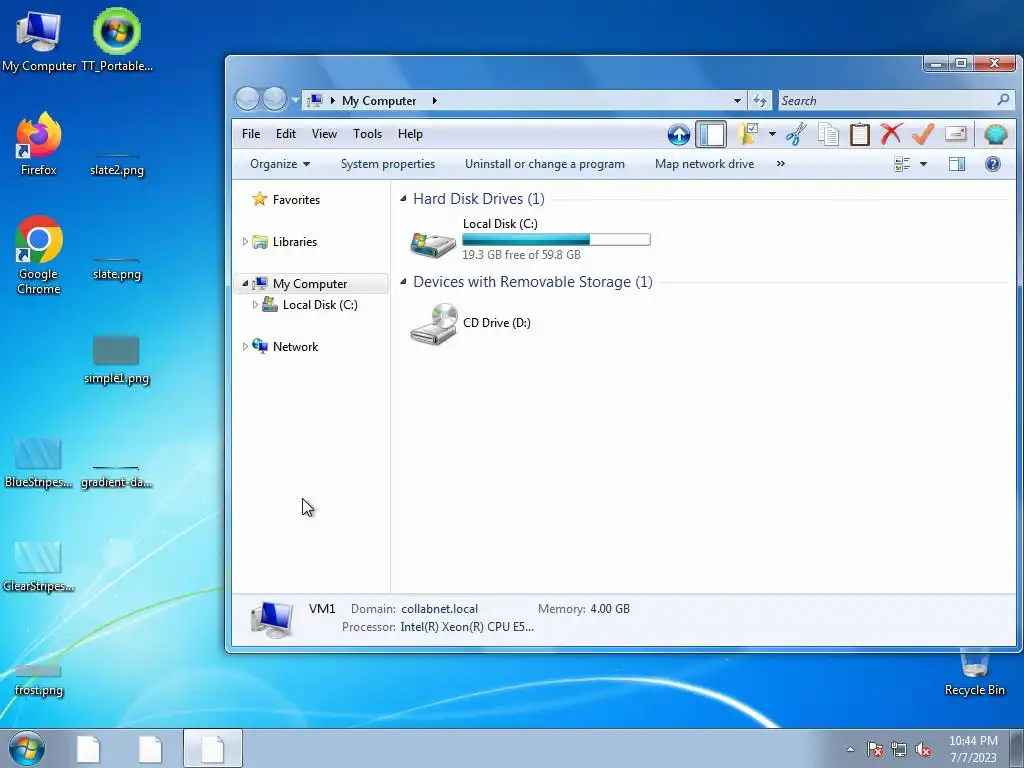1024x768 pixels.
Task: Click the red X Delete icon
Action: (x=891, y=134)
